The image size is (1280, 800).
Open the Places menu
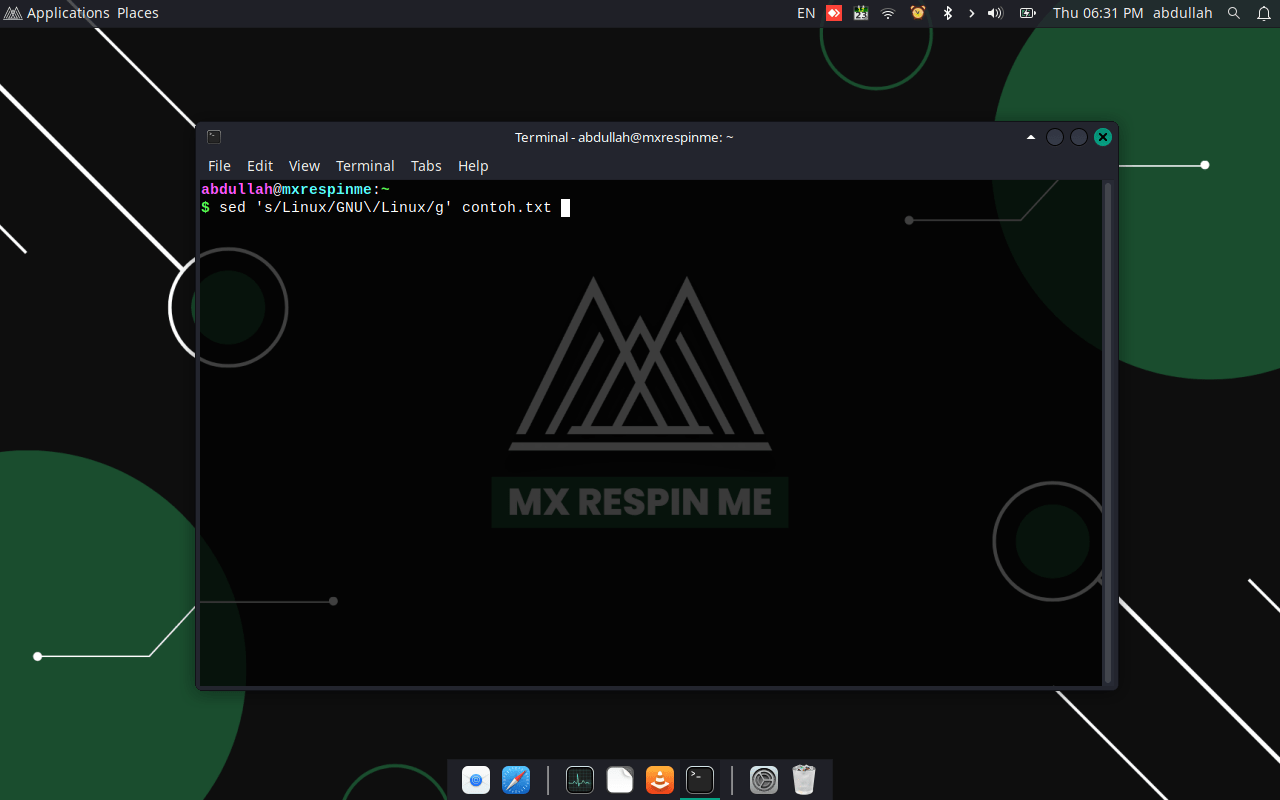click(x=138, y=13)
